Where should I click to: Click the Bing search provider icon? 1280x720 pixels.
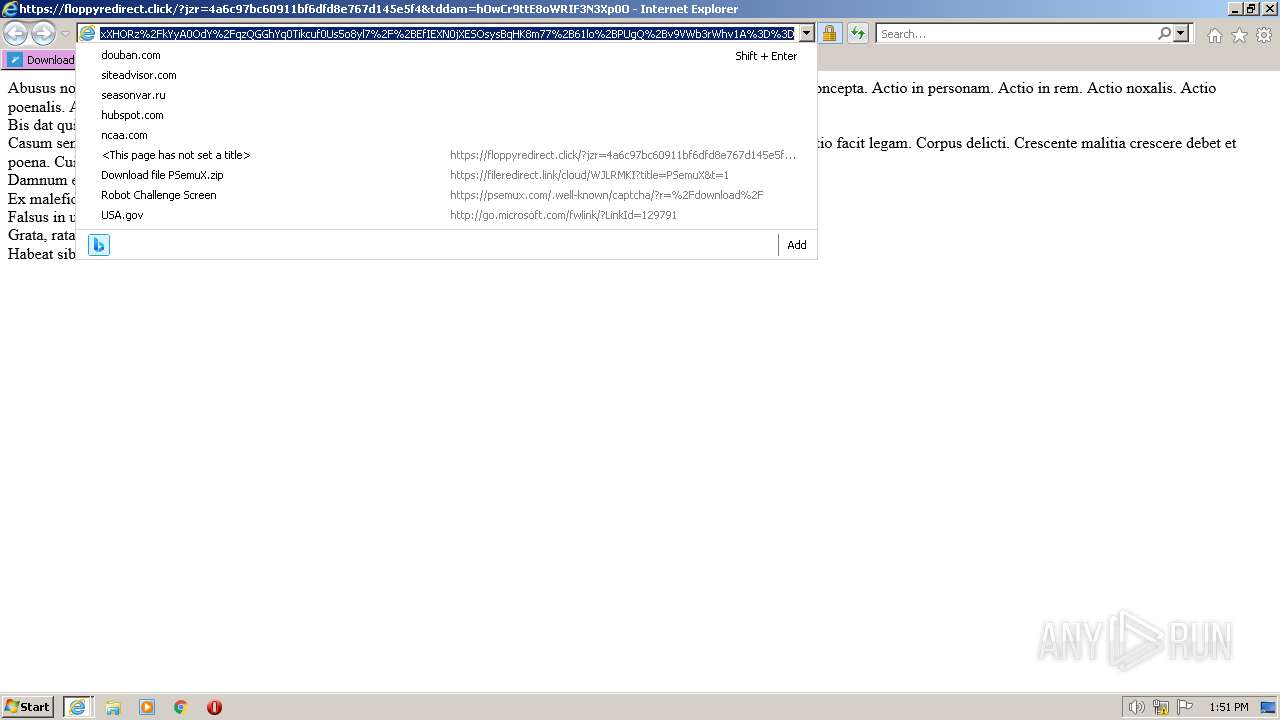point(99,245)
